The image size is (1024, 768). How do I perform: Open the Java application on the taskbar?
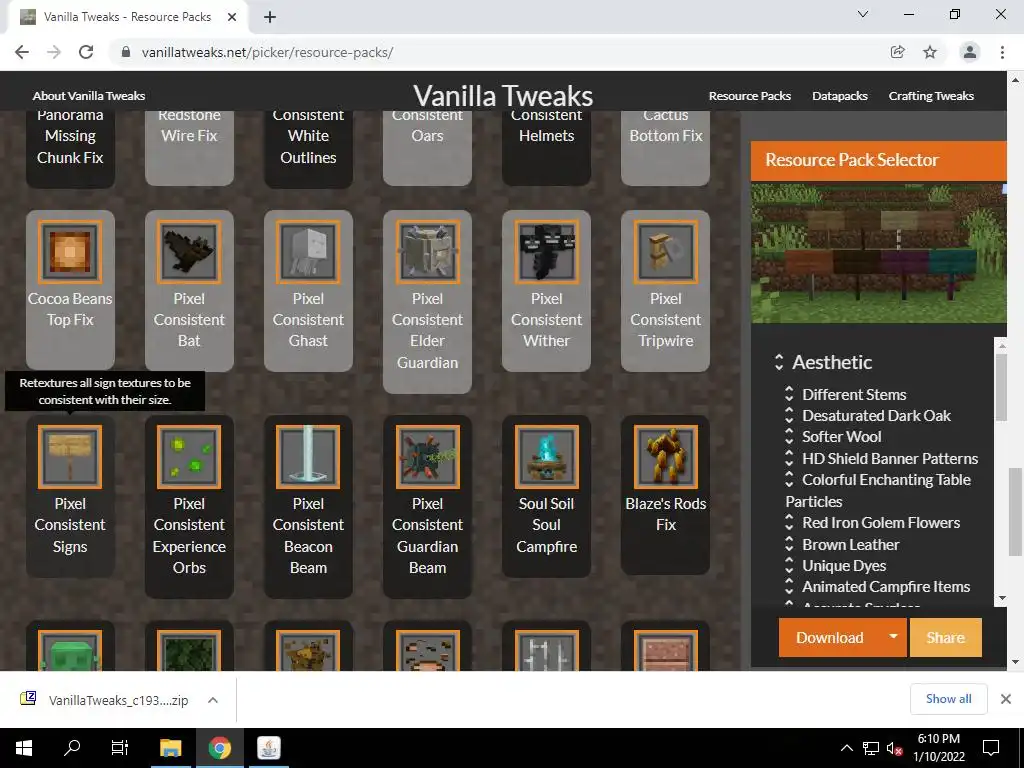[x=268, y=748]
